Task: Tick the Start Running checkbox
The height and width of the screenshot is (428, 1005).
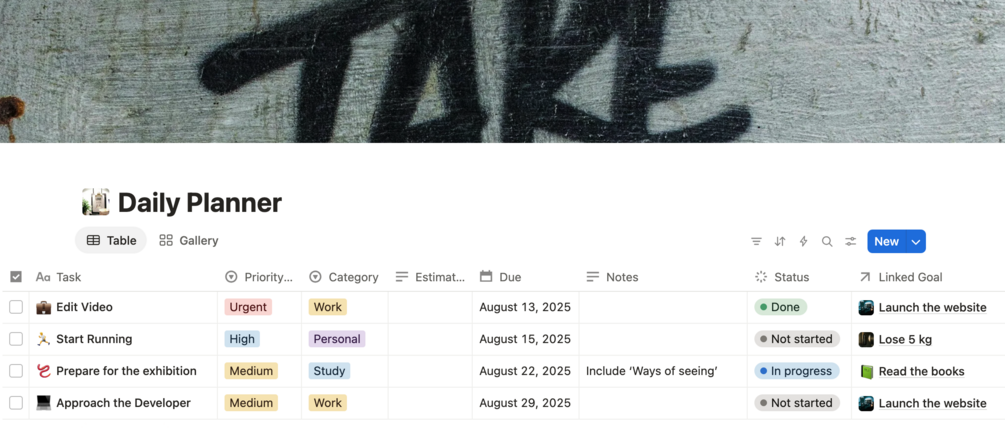Action: pyautogui.click(x=16, y=340)
